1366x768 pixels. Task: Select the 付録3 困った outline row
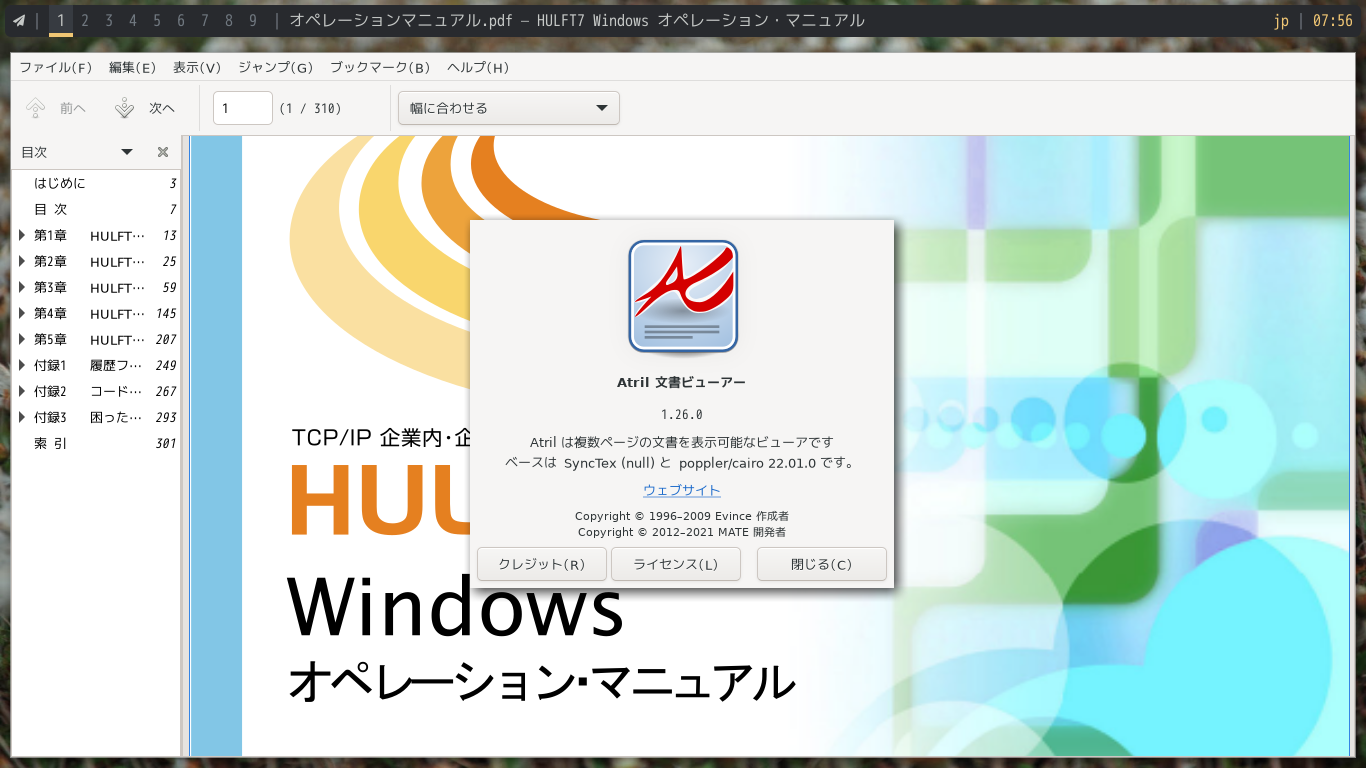click(97, 418)
